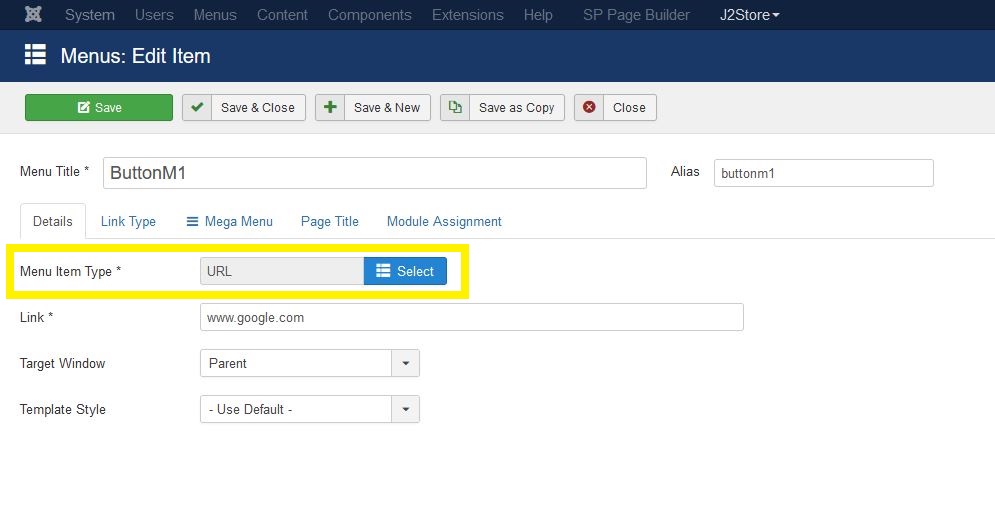The height and width of the screenshot is (506, 995).
Task: Click the green plus icon on Save & New
Action: (x=330, y=107)
